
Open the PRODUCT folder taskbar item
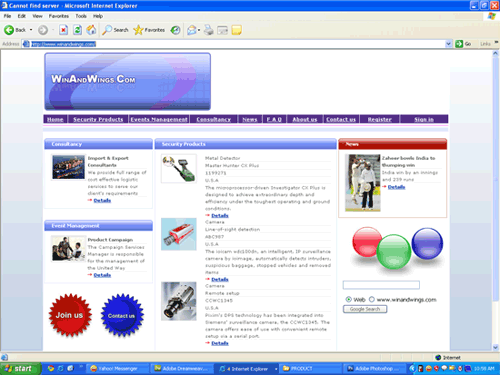(310, 369)
